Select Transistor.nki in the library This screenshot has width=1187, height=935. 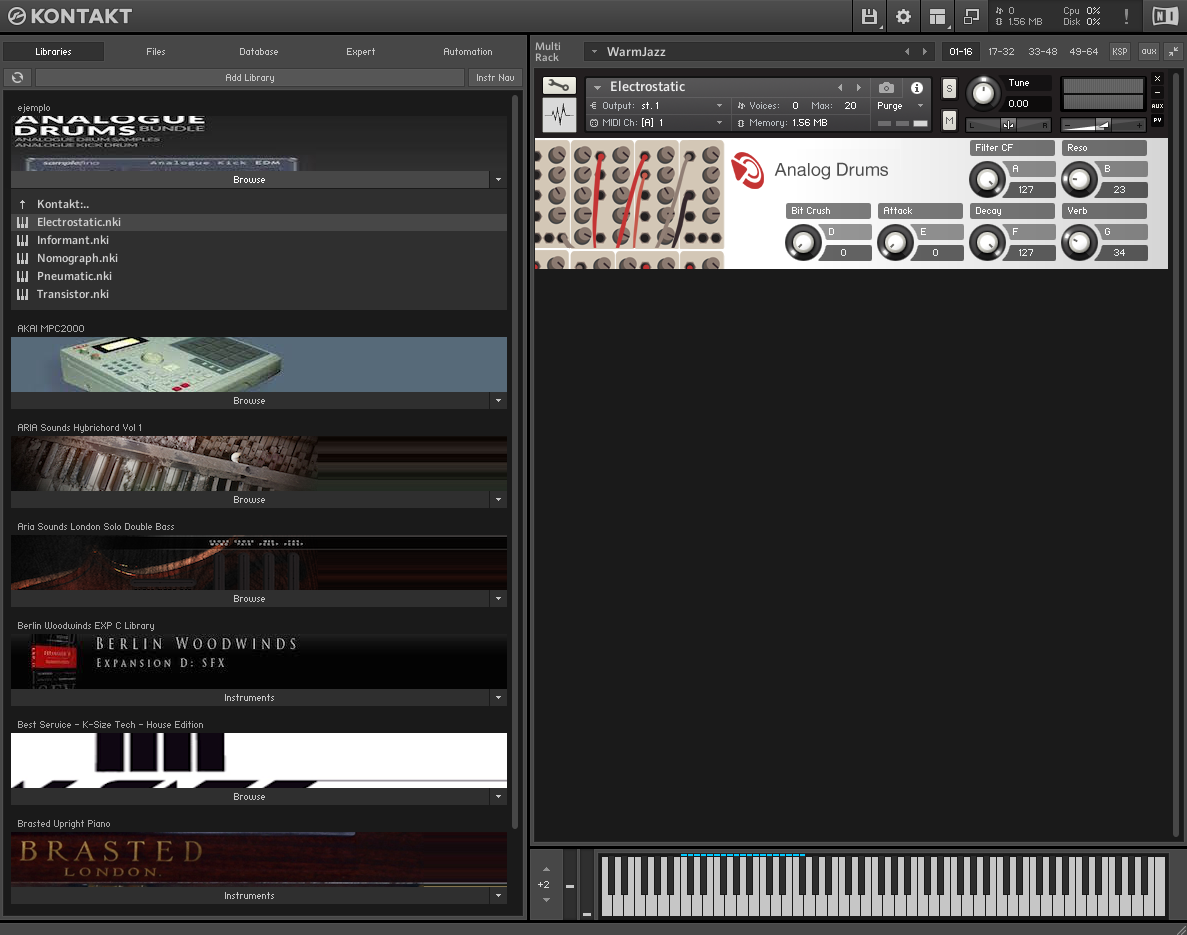coord(259,295)
